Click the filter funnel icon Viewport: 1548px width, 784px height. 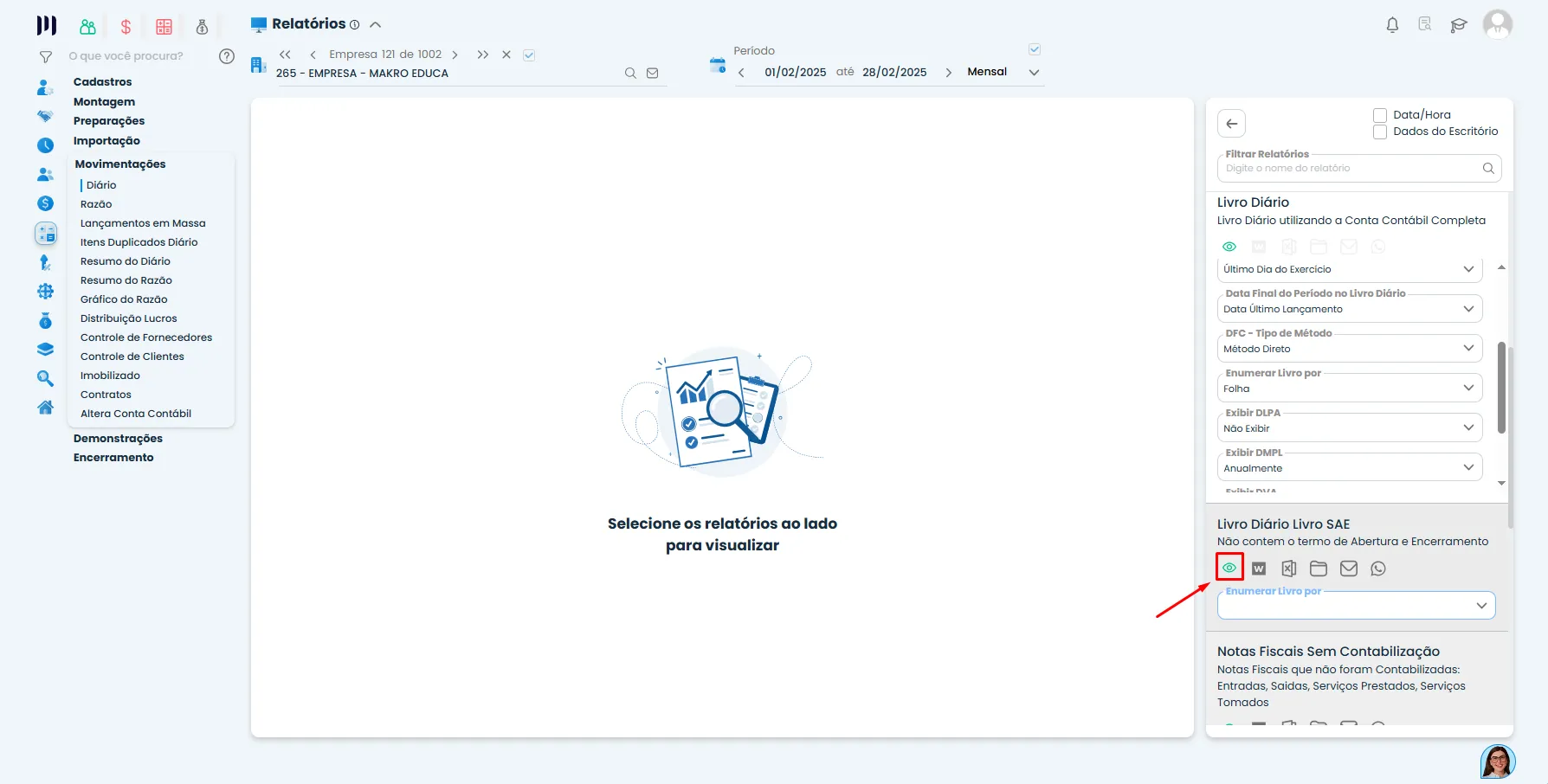46,57
